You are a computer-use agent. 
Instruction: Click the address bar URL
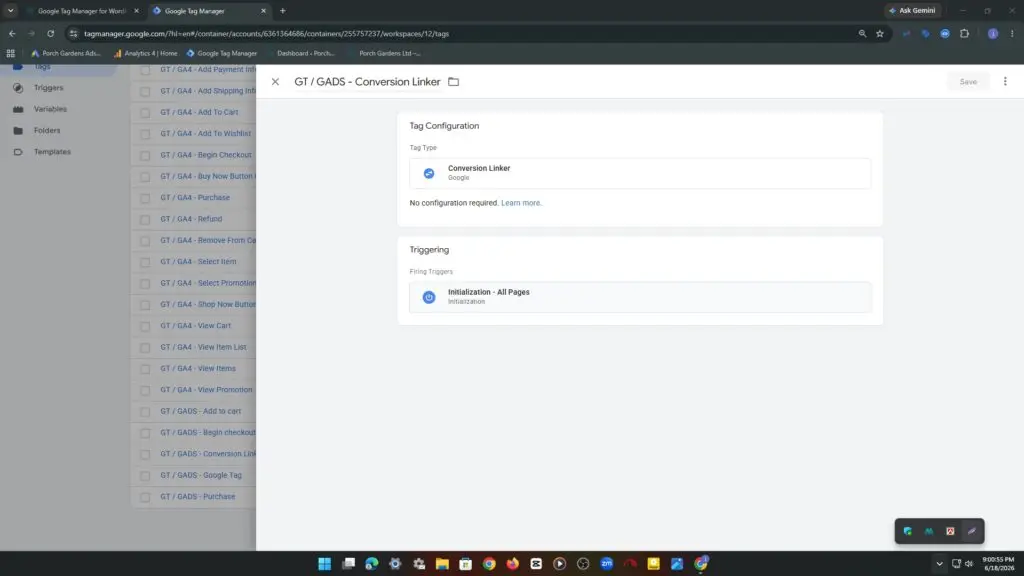[266, 34]
